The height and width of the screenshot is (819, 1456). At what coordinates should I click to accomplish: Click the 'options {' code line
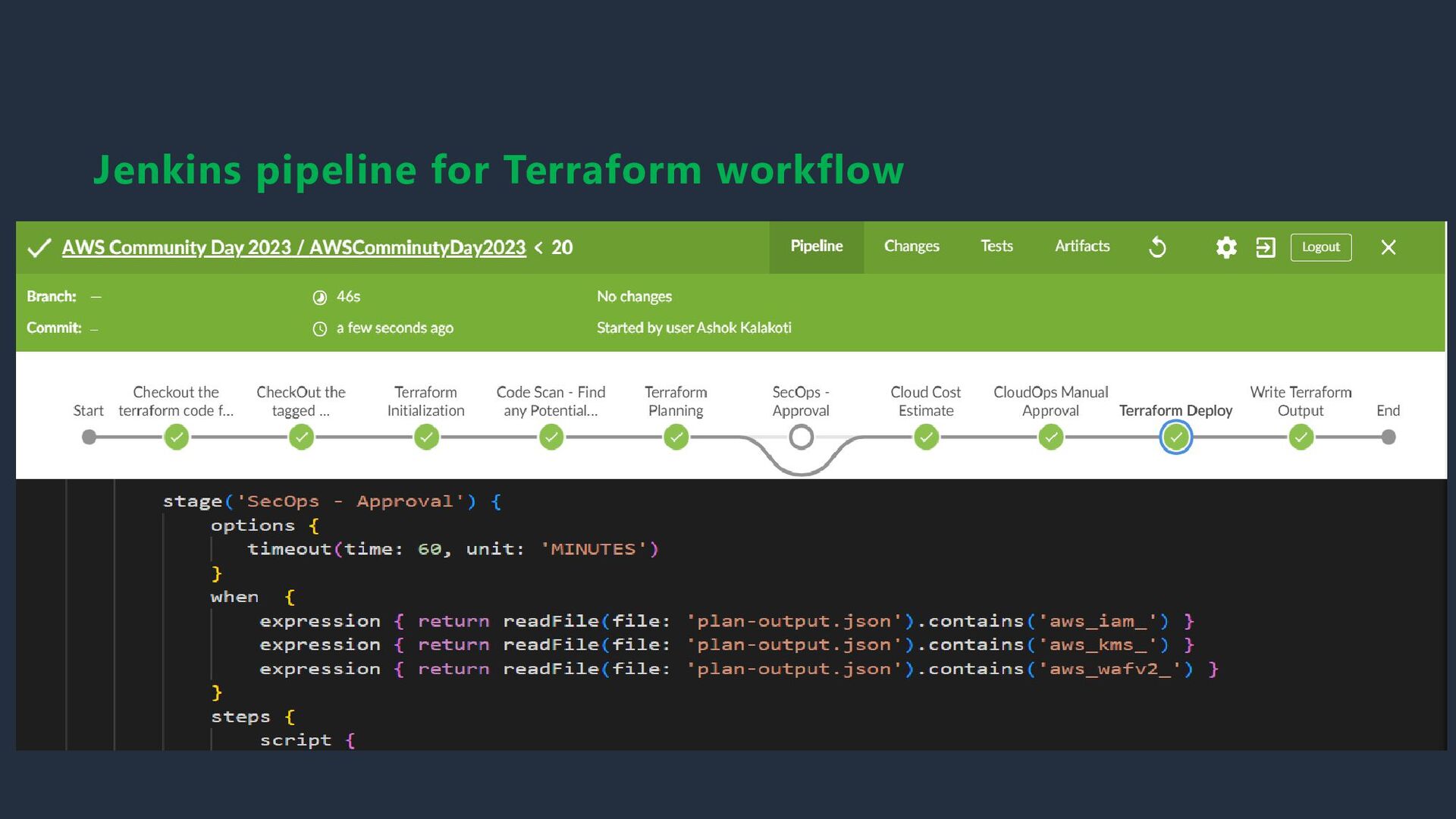coord(265,525)
